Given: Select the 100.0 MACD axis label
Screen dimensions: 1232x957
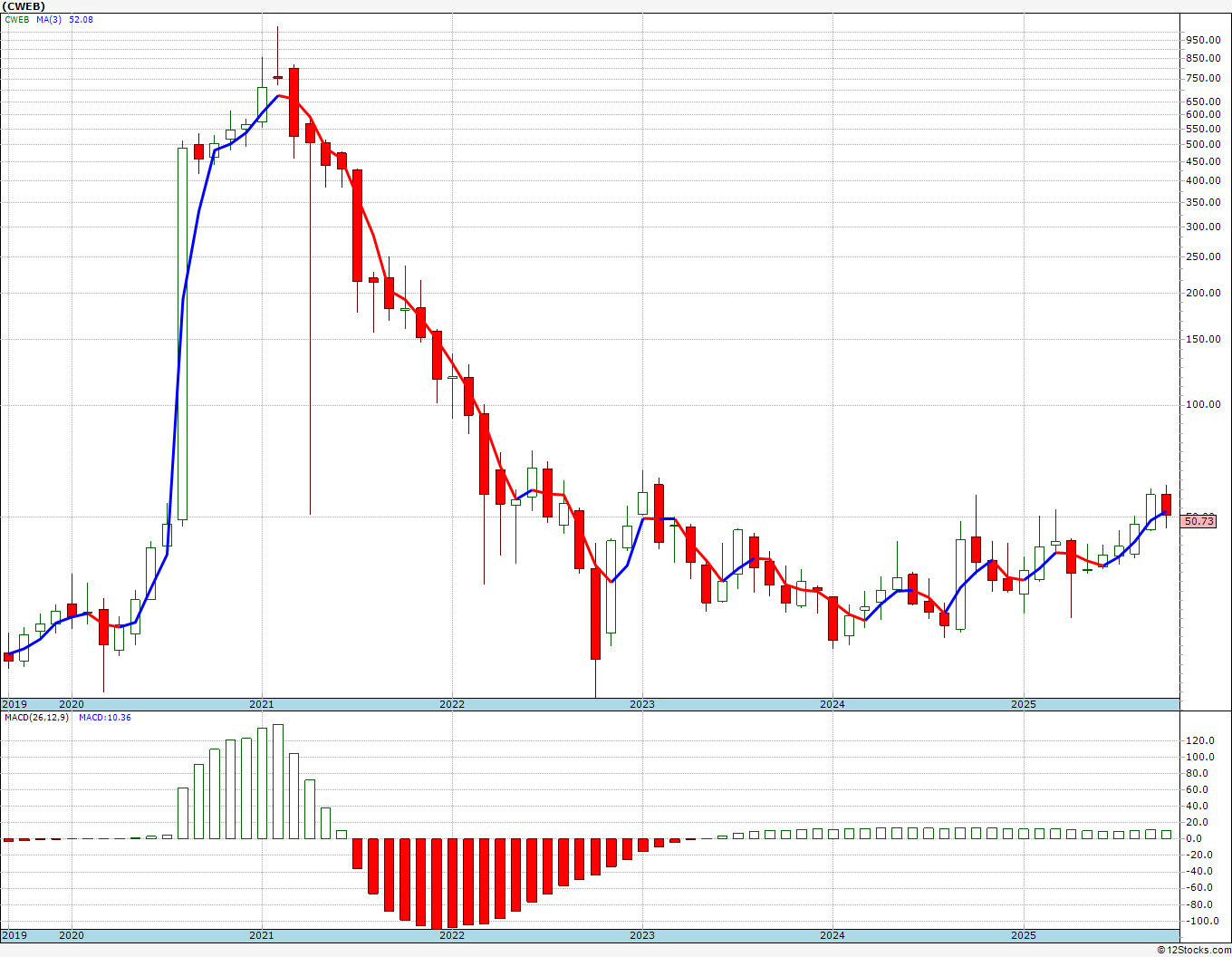Looking at the screenshot, I should coord(1200,757).
